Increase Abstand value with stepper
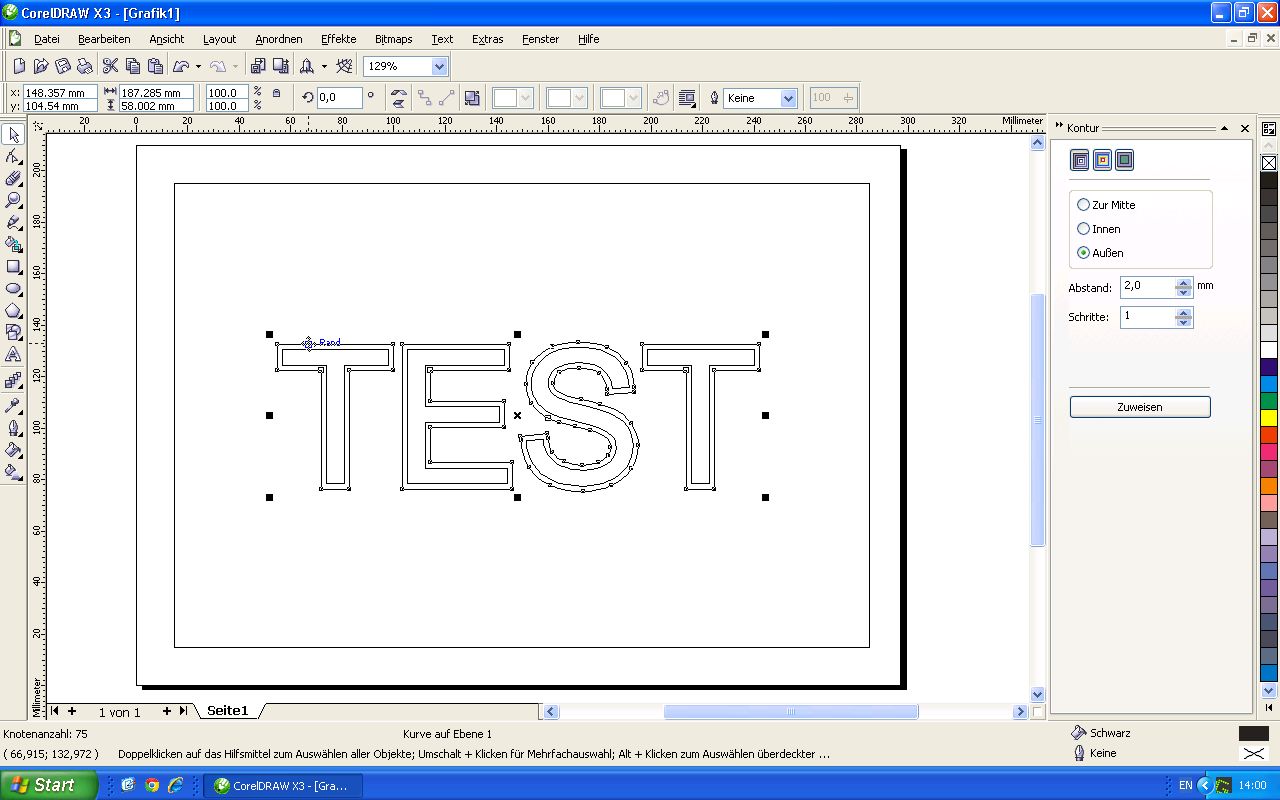This screenshot has width=1280, height=800. point(1184,281)
